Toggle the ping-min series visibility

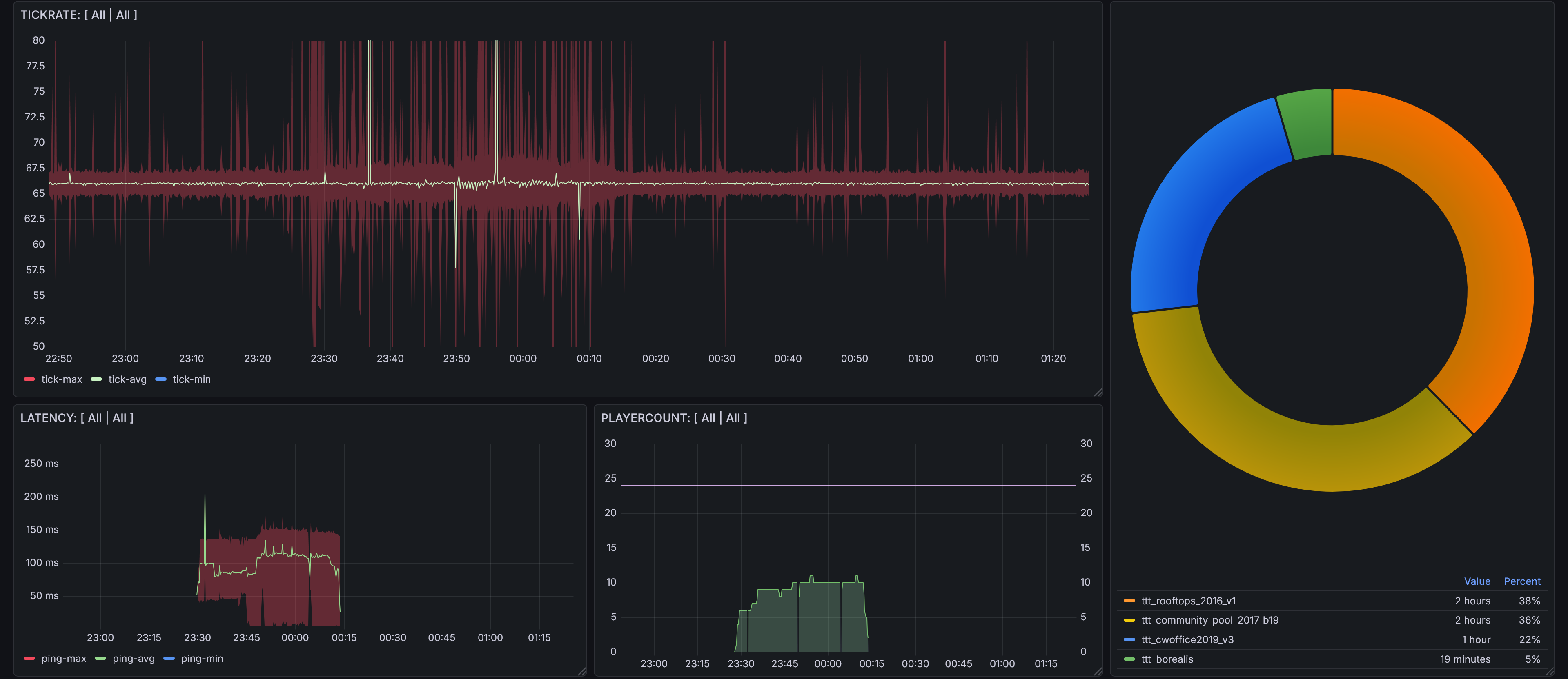201,659
